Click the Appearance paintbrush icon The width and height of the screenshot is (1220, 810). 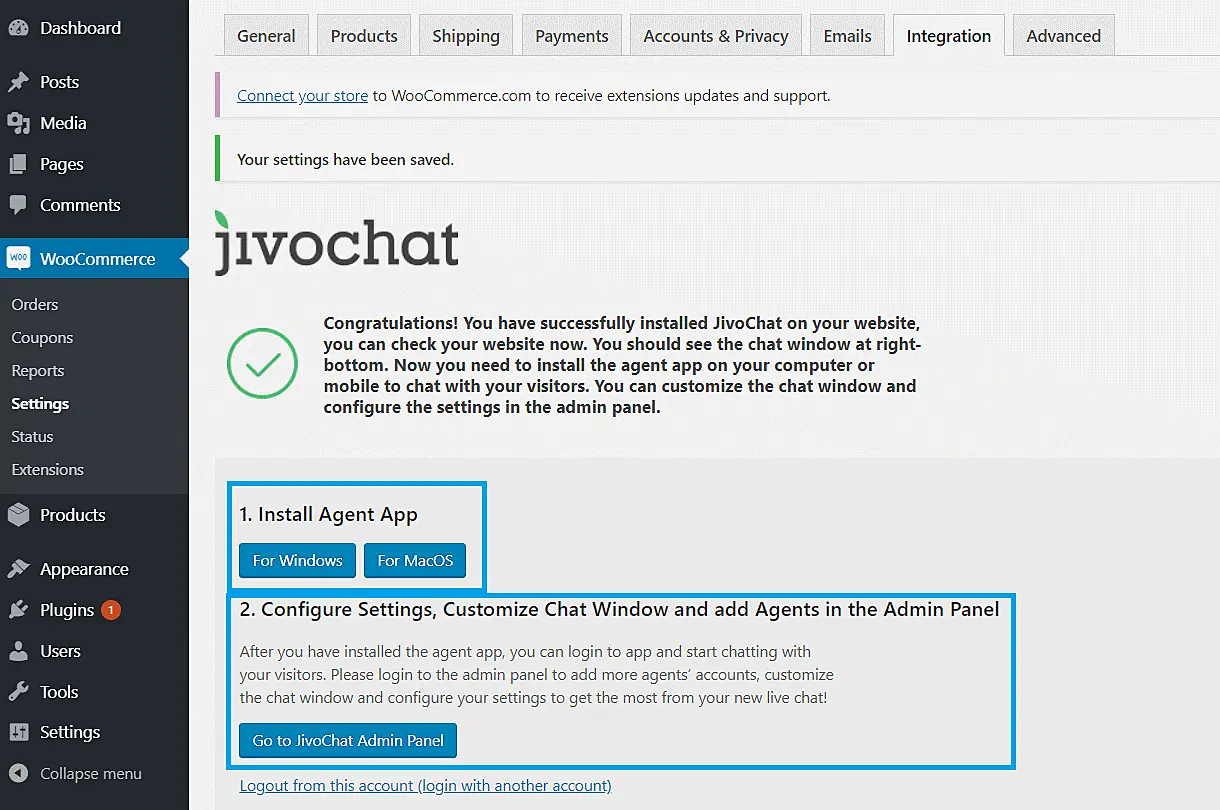point(18,569)
